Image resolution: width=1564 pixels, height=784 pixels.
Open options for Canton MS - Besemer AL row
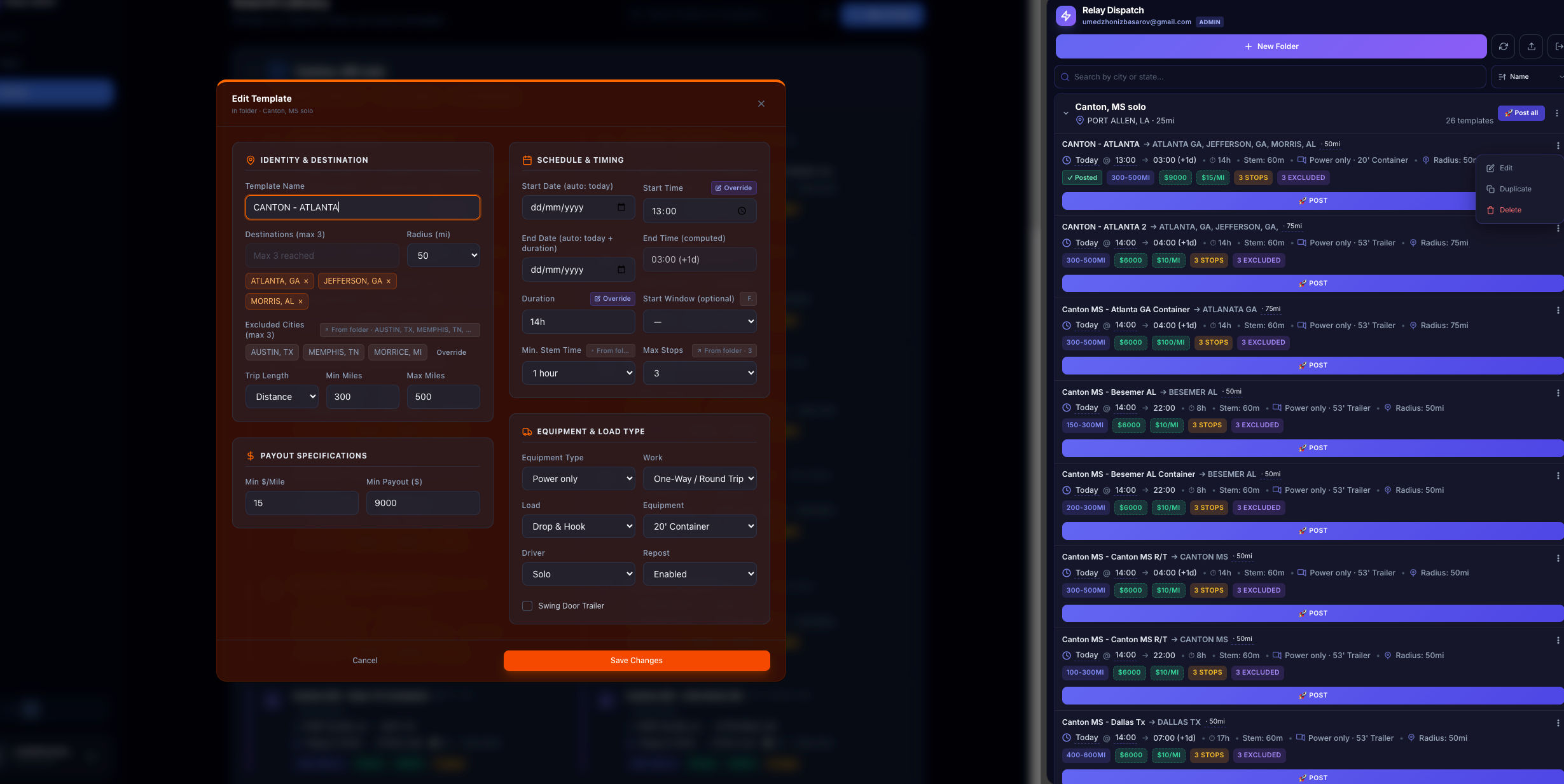click(x=1558, y=393)
